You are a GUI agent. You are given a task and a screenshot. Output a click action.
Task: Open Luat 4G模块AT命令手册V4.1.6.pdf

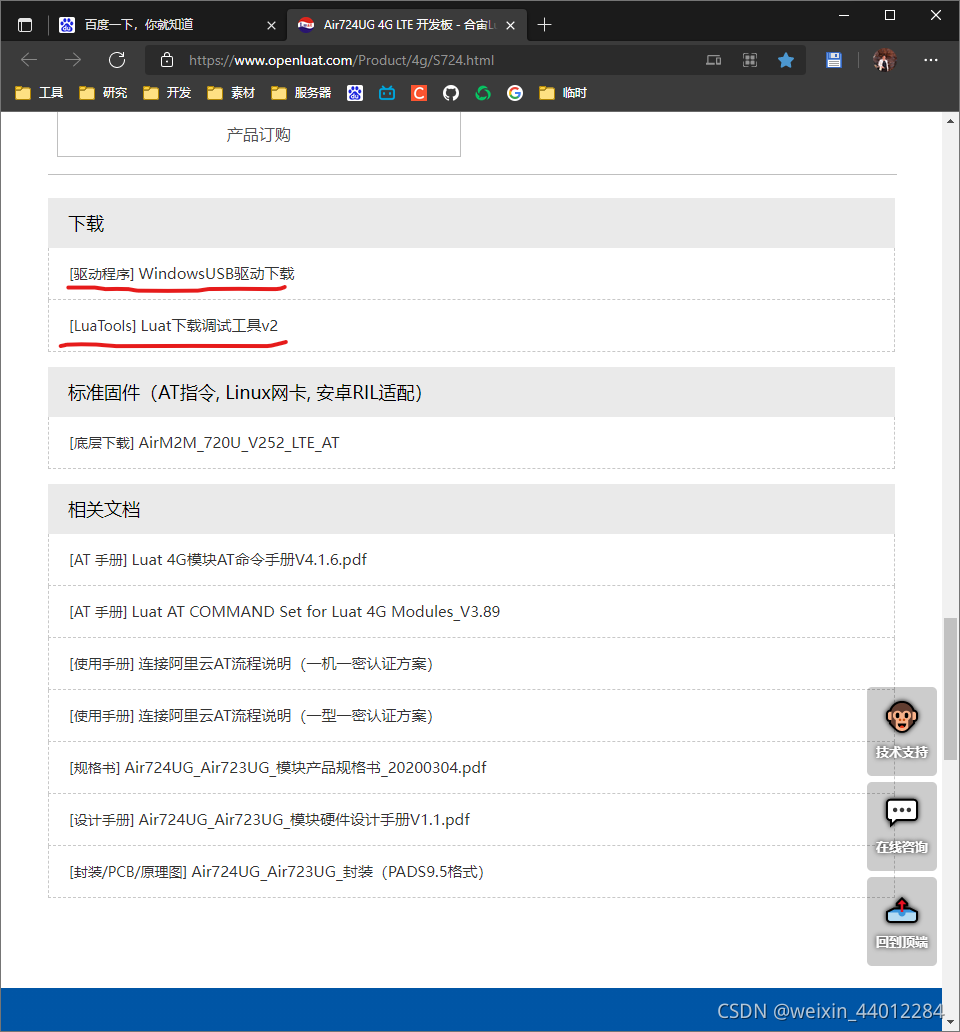(x=218, y=560)
